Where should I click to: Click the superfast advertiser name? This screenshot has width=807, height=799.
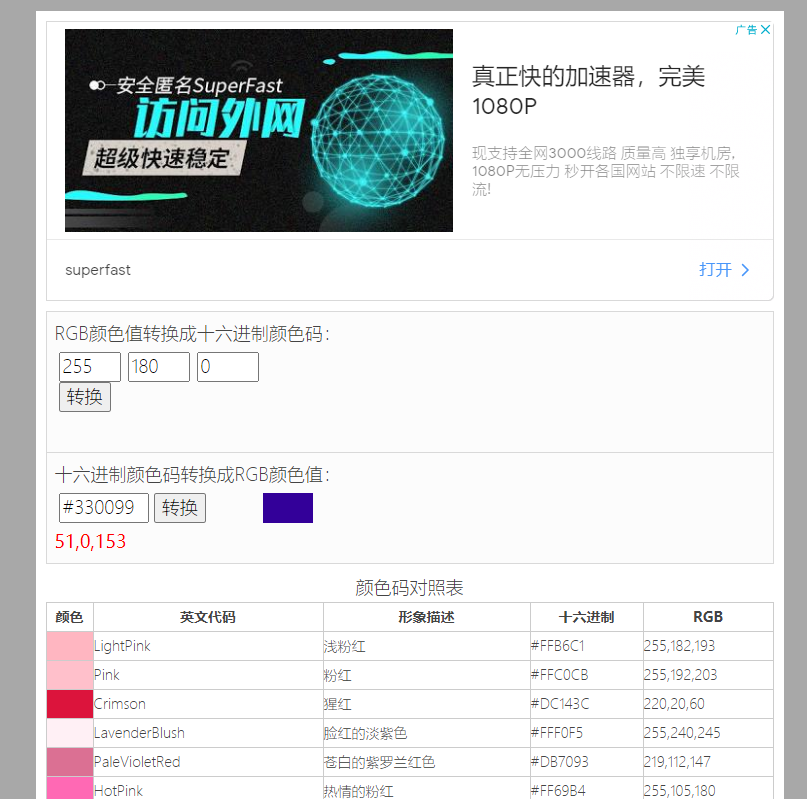click(x=98, y=270)
